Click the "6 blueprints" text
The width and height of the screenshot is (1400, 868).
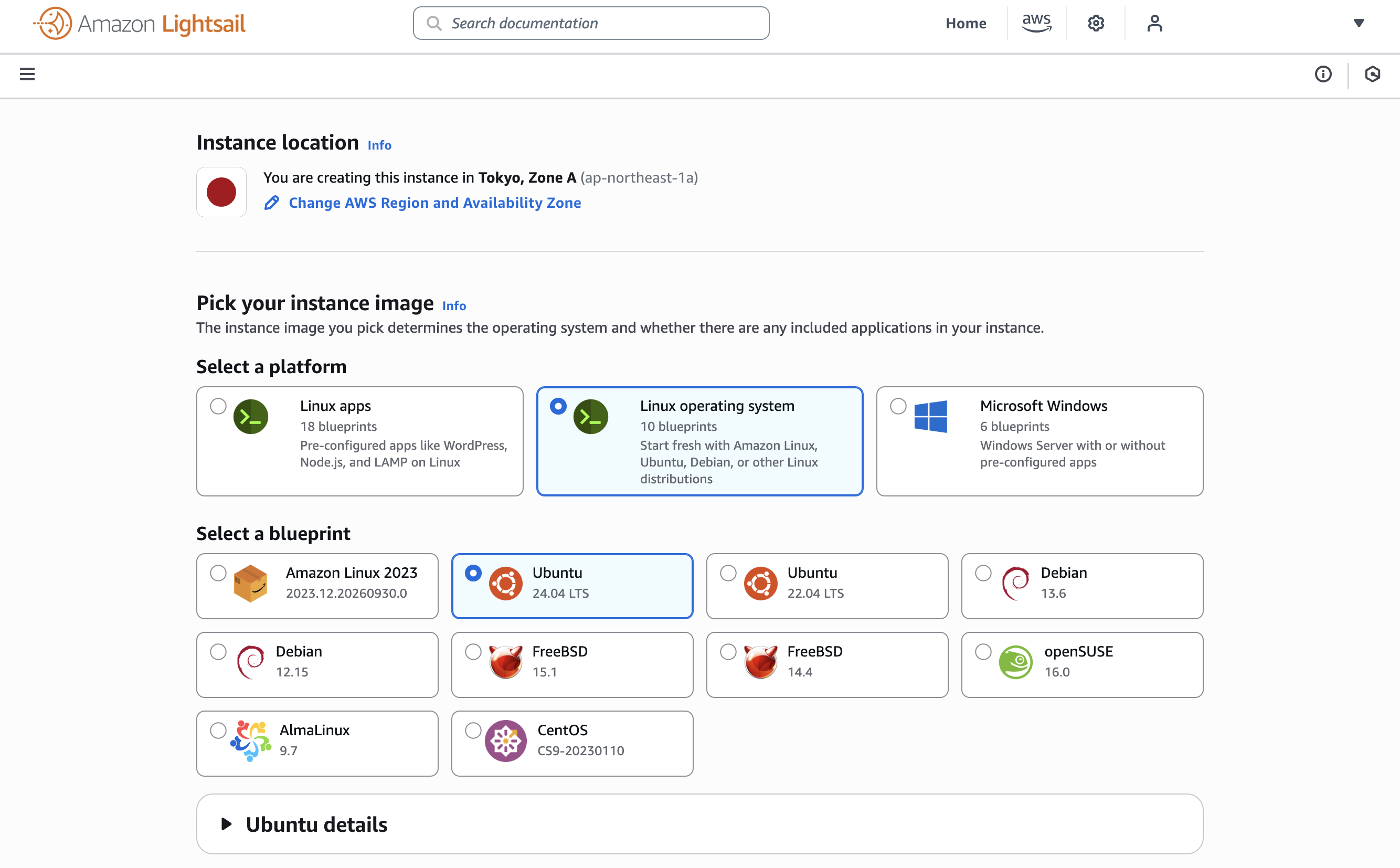coord(1014,427)
